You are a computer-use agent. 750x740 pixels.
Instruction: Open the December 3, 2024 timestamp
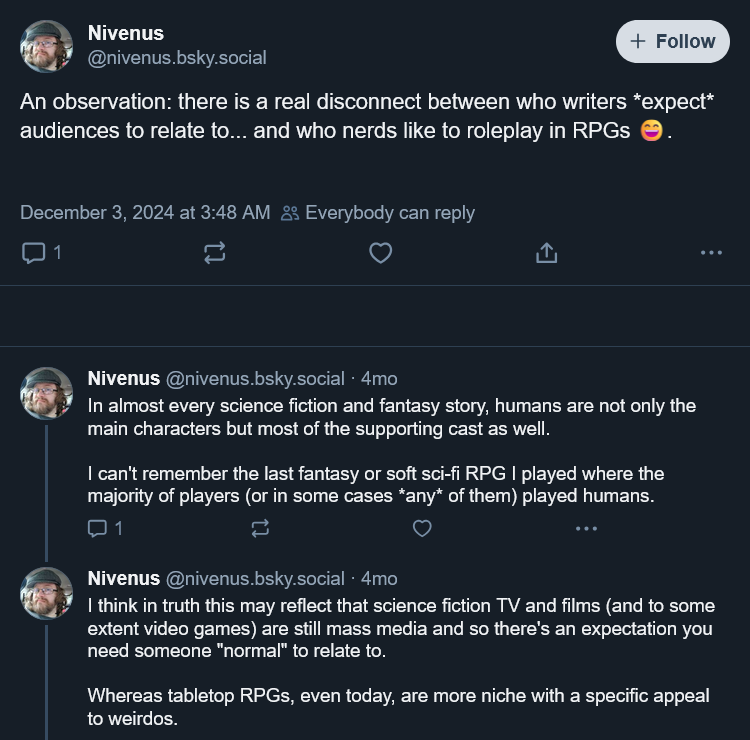(x=145, y=213)
